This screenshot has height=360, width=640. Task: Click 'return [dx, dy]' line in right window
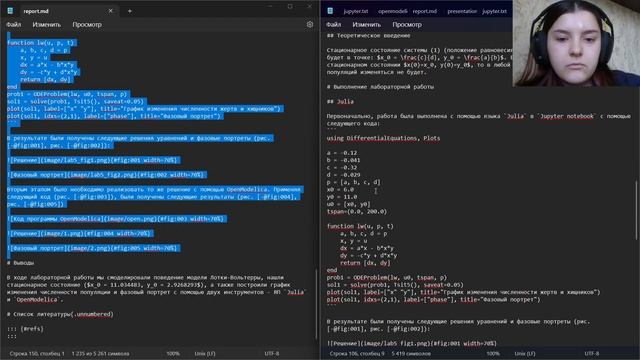pos(365,263)
